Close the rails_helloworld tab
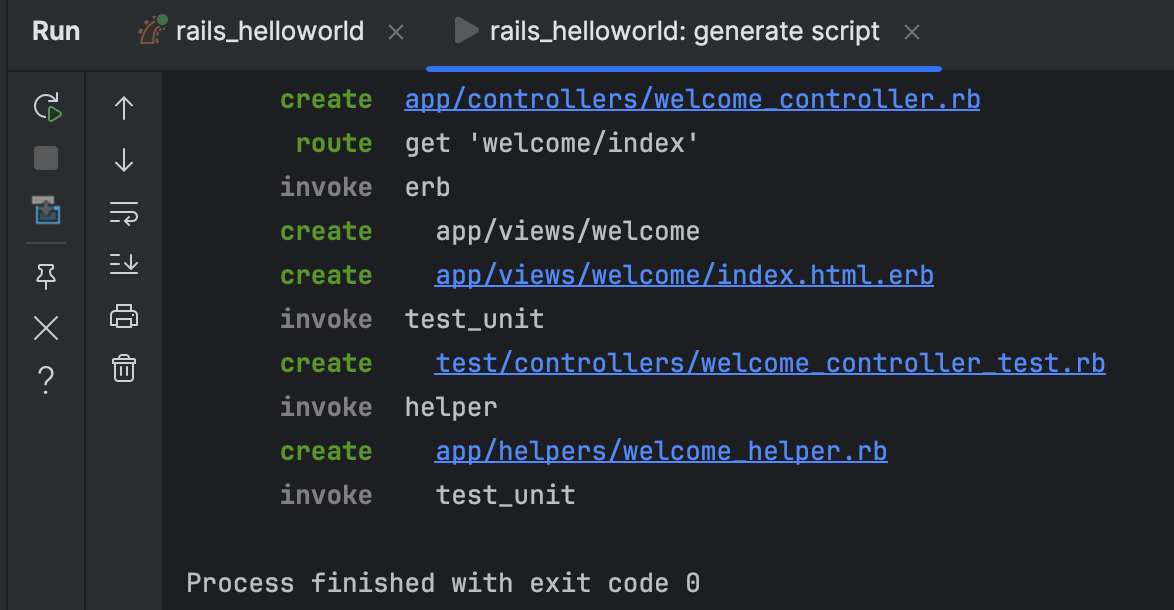The height and width of the screenshot is (610, 1174). point(396,31)
